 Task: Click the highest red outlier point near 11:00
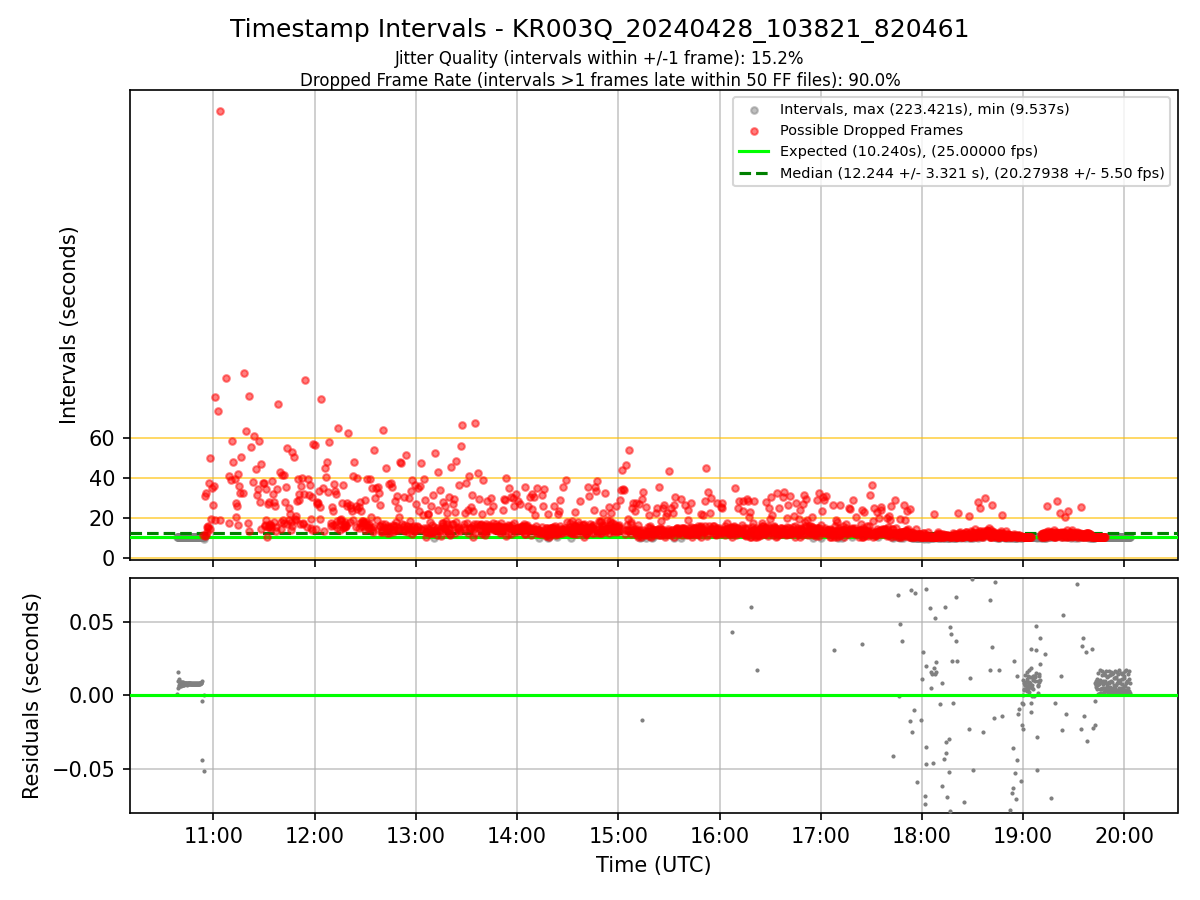[220, 111]
